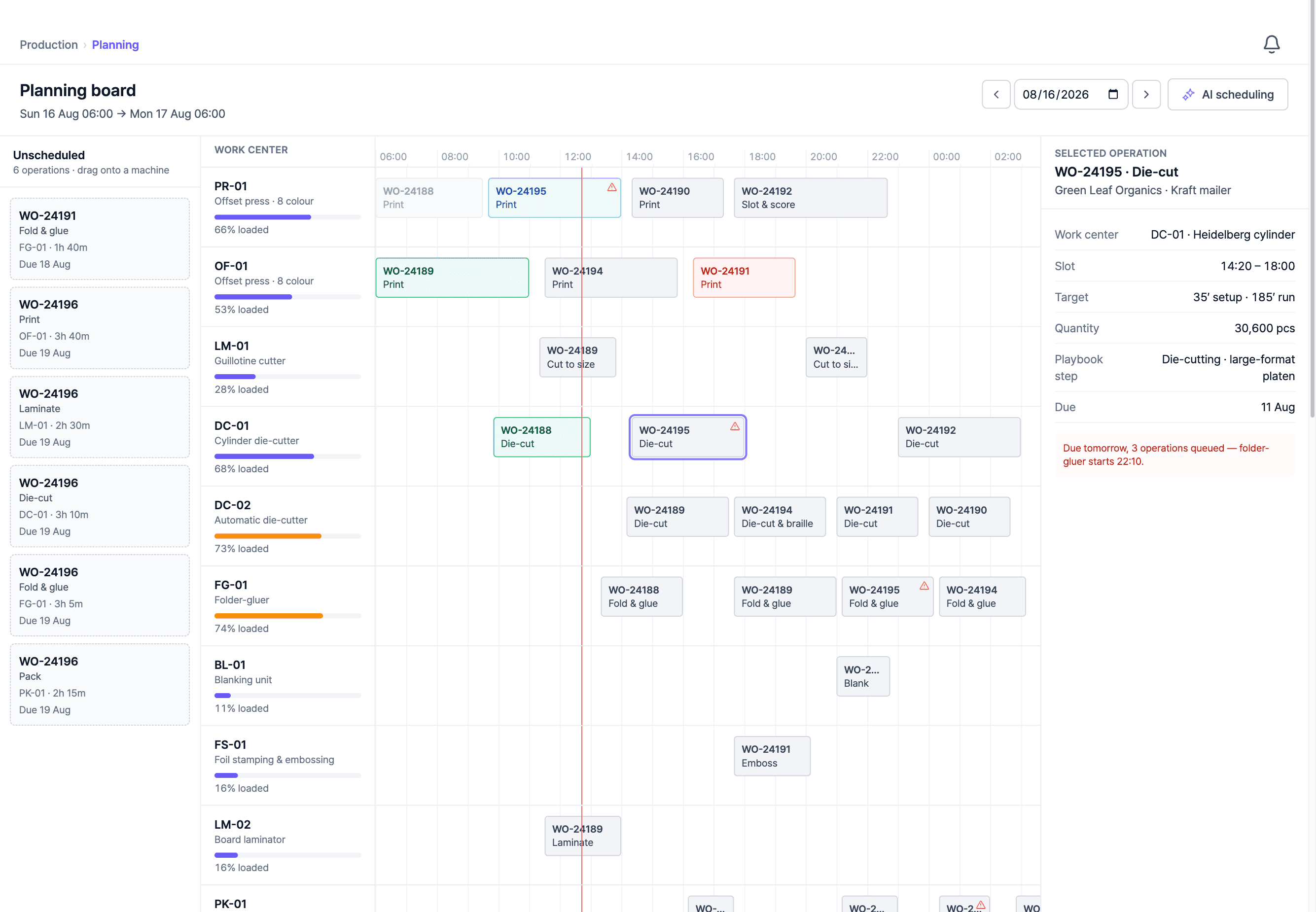The image size is (1316, 912).
Task: Select WO-24189 Print on OF-01
Action: [452, 278]
